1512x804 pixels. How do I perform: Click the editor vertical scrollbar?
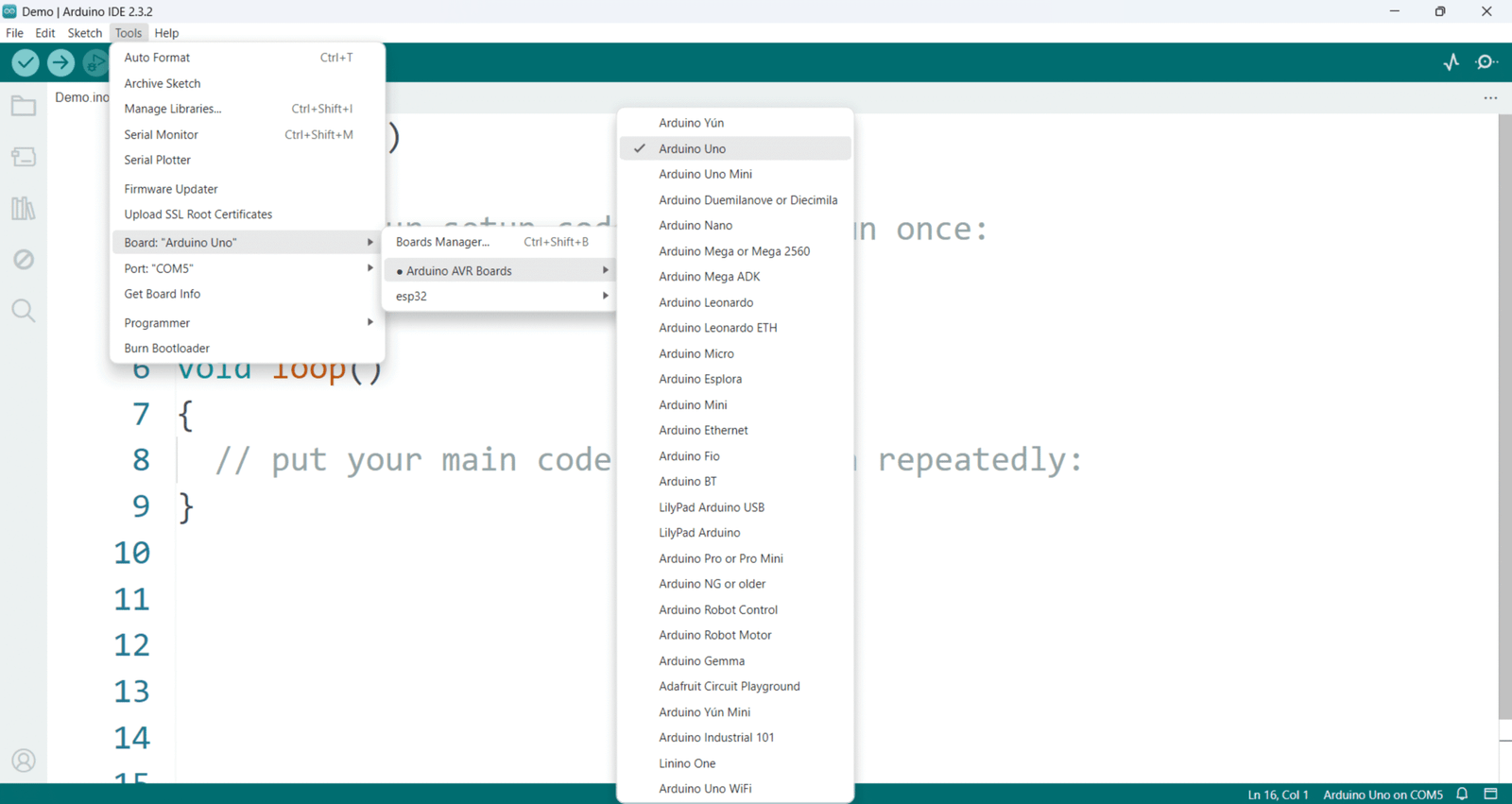1504,416
